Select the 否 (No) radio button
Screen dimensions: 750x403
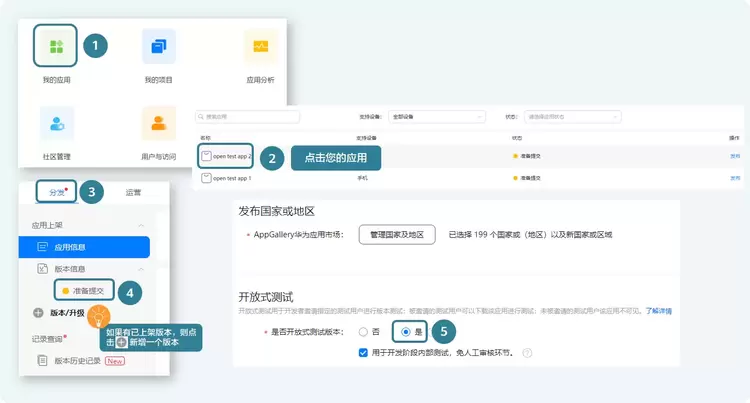(363, 332)
